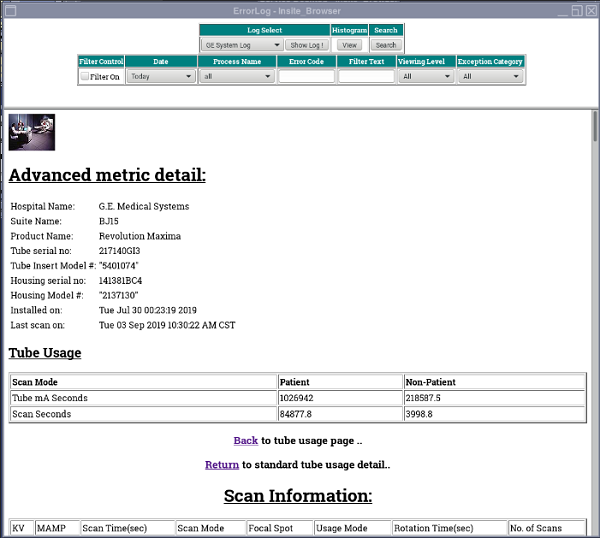Click the scanner room thumbnail image

(x=31, y=132)
